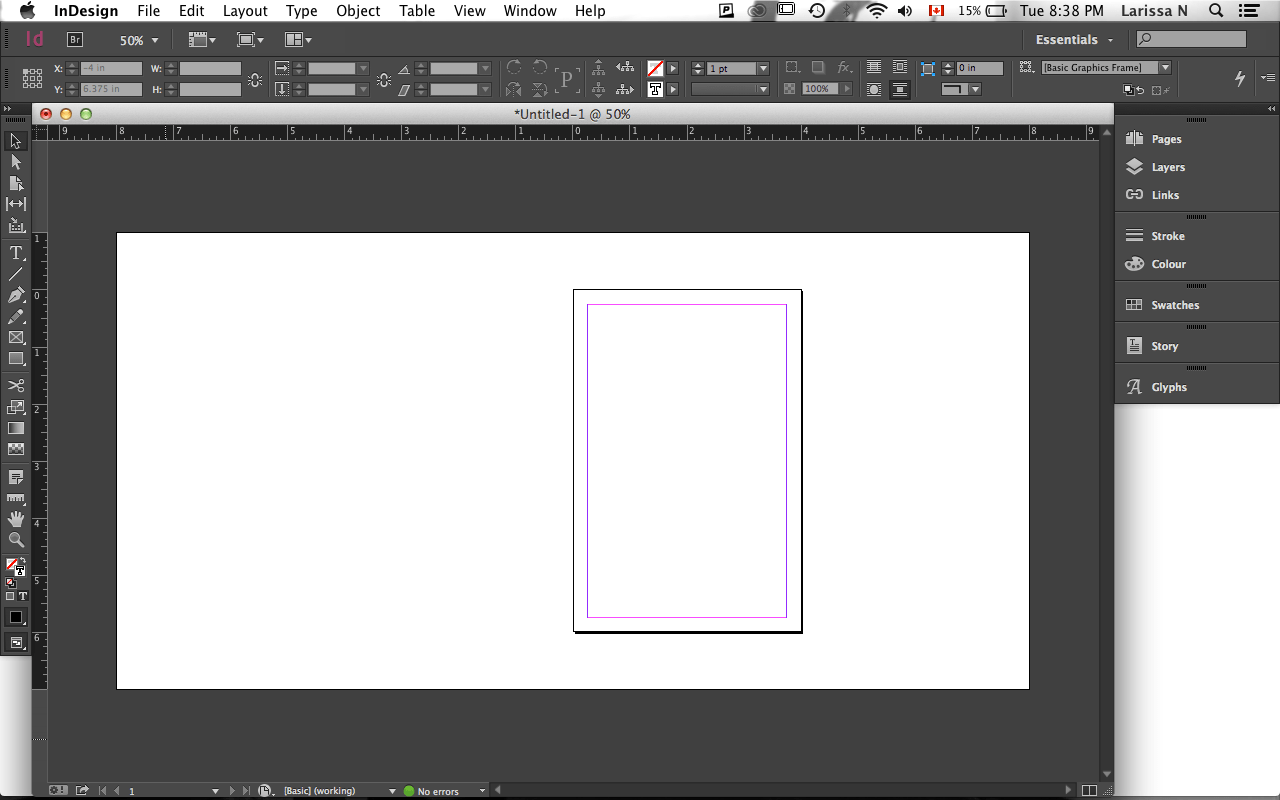
Task: Choose the Zoom magnifier tool
Action: pyautogui.click(x=16, y=540)
